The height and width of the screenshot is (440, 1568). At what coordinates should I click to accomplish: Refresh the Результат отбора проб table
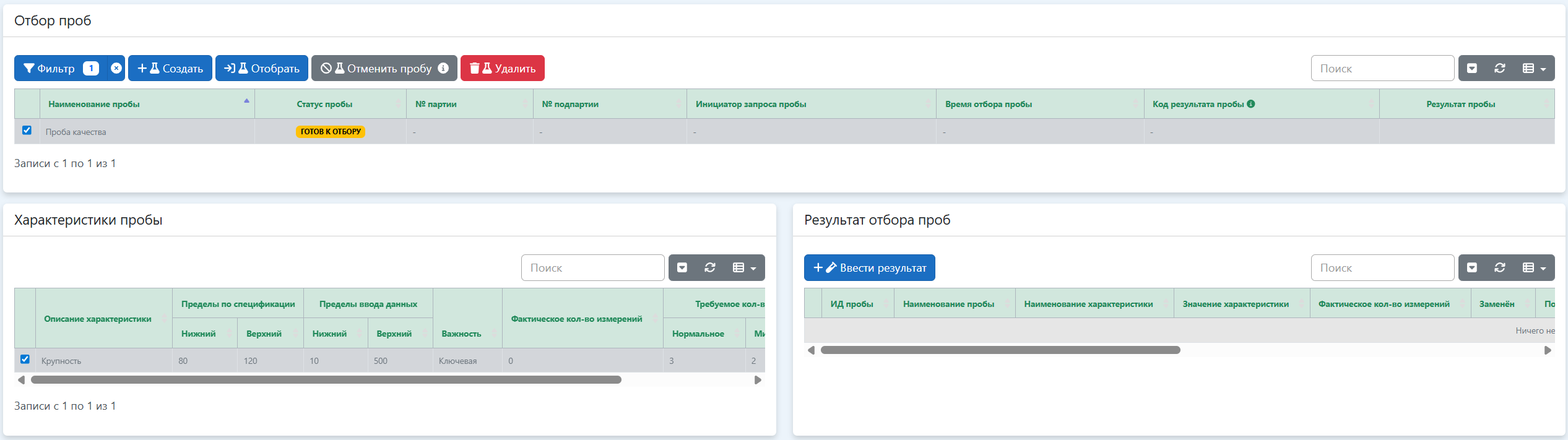1500,268
